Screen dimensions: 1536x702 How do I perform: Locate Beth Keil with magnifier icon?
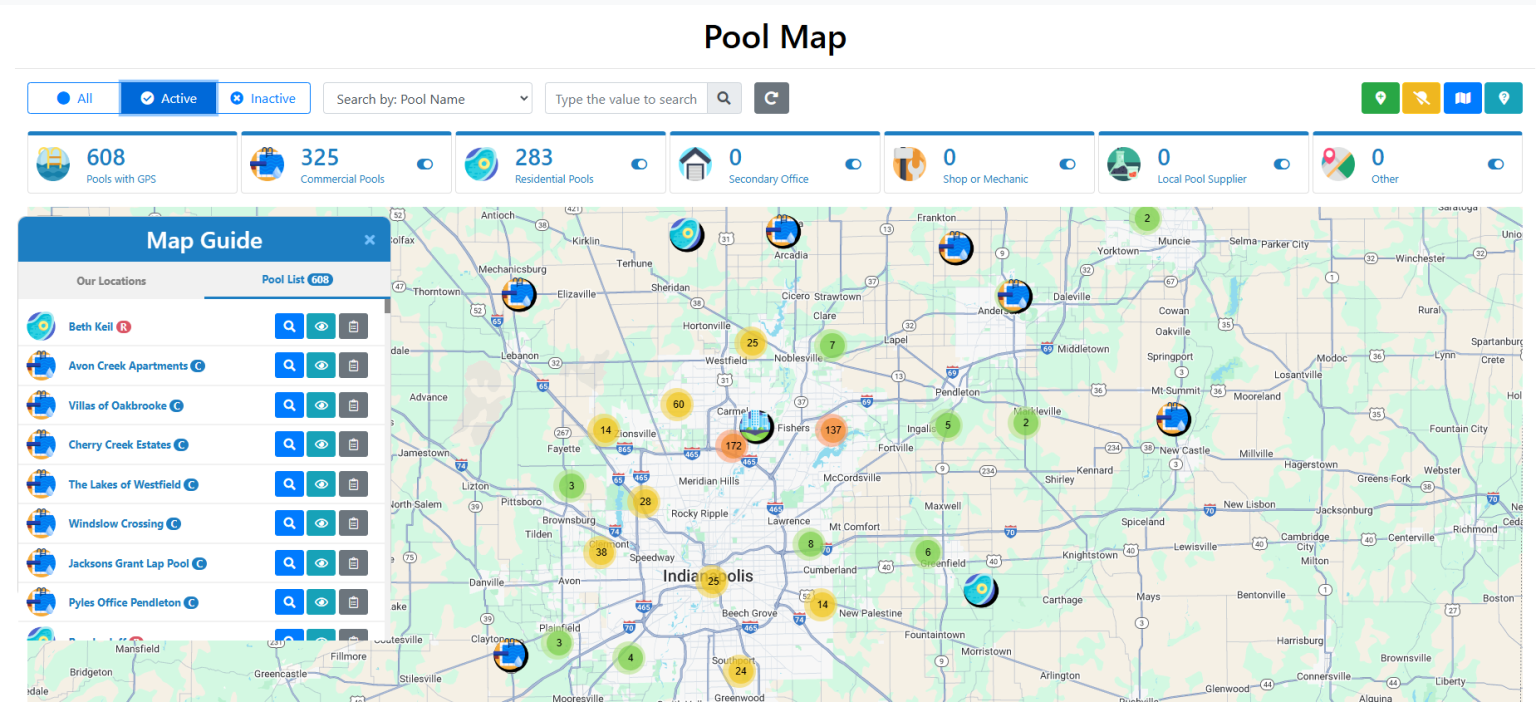[289, 327]
